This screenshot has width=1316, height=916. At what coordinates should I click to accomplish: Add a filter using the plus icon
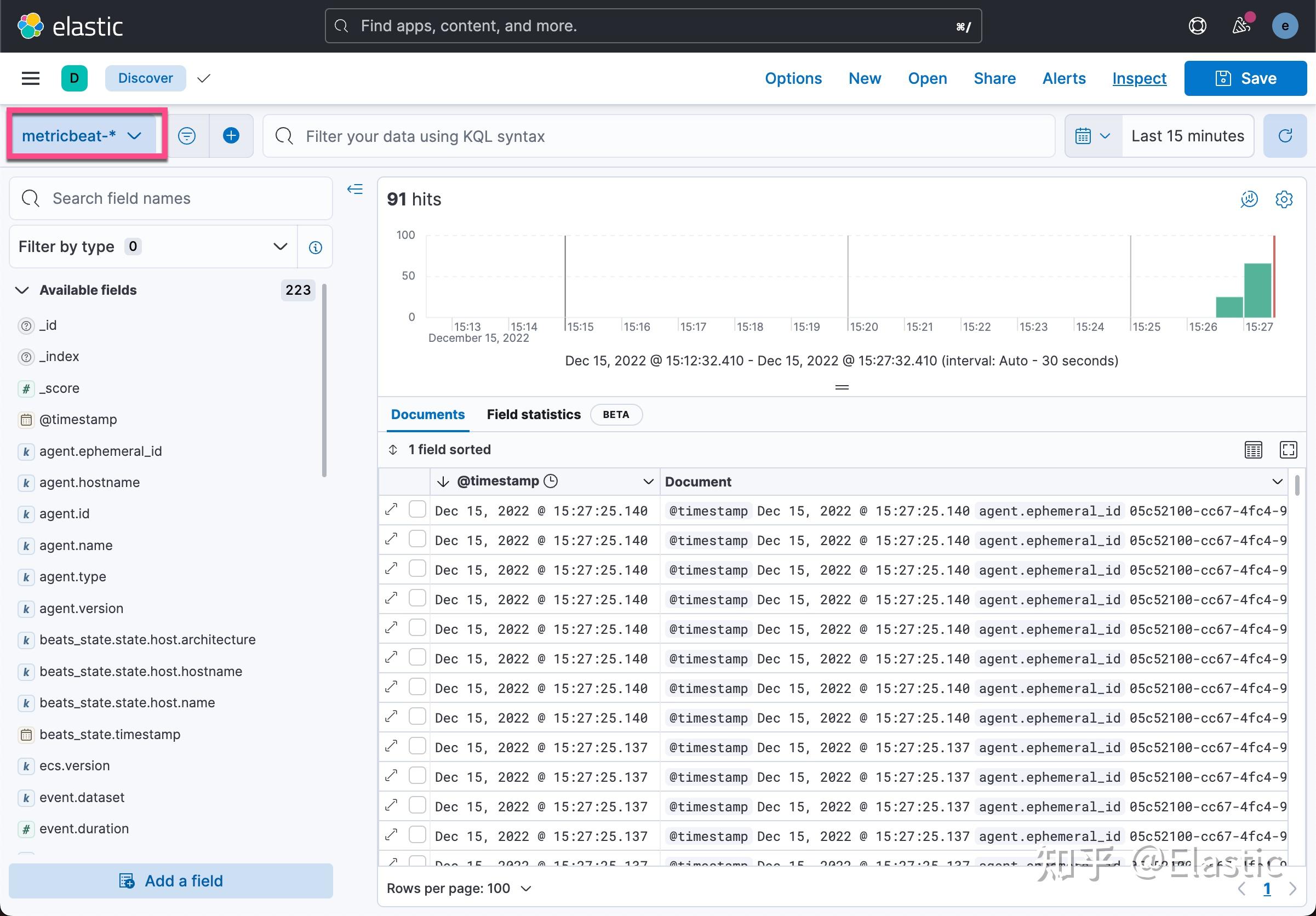231,135
